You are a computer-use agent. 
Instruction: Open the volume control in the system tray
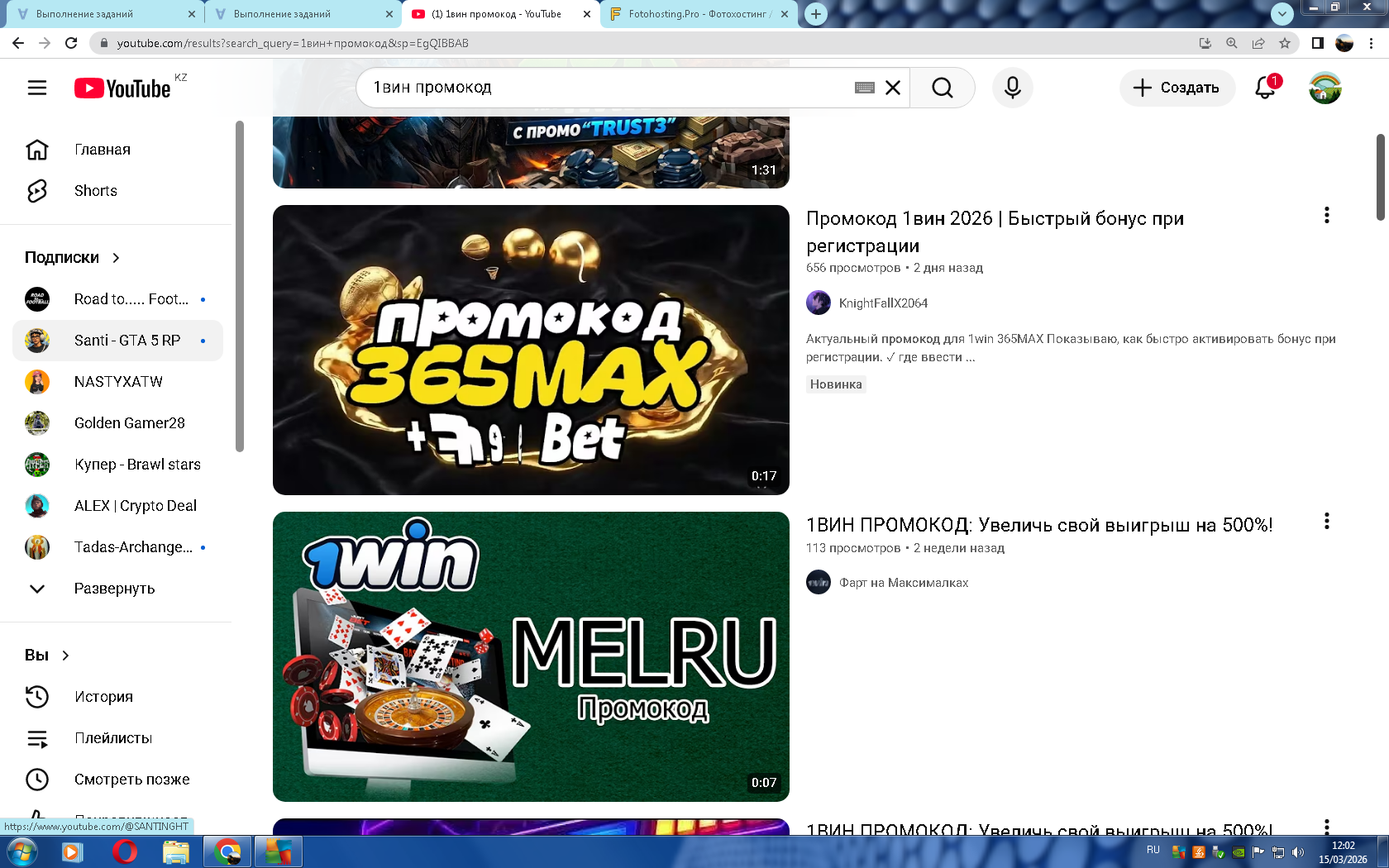[x=1298, y=852]
